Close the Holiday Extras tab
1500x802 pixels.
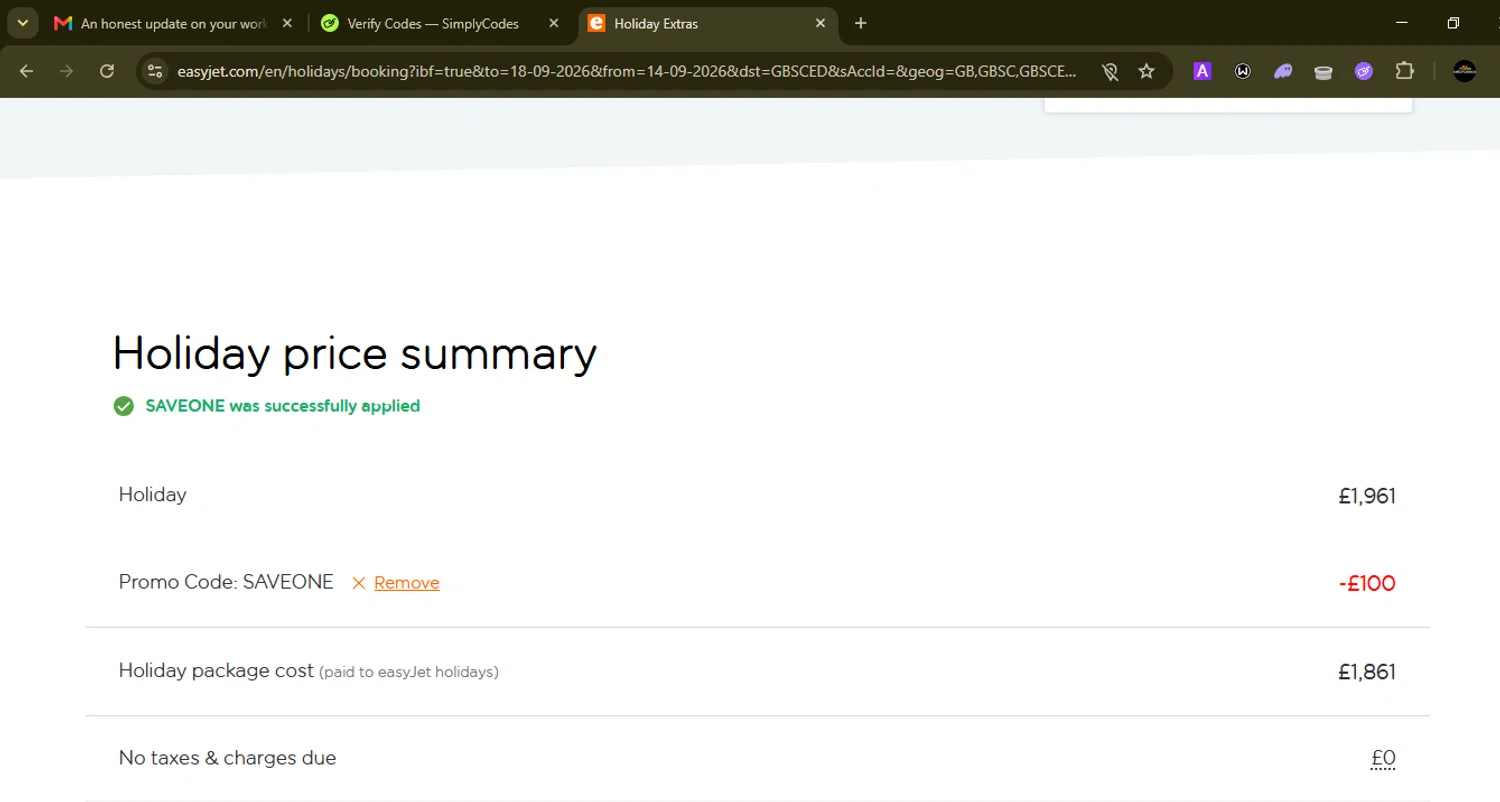point(821,23)
